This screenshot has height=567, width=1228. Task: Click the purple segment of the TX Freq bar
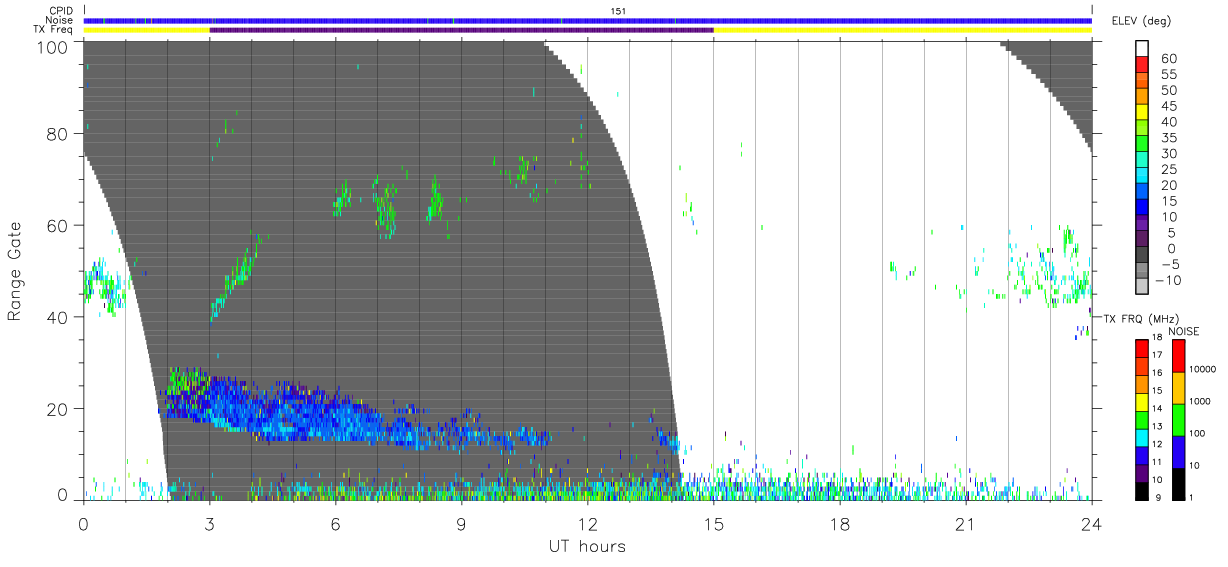pyautogui.click(x=462, y=30)
